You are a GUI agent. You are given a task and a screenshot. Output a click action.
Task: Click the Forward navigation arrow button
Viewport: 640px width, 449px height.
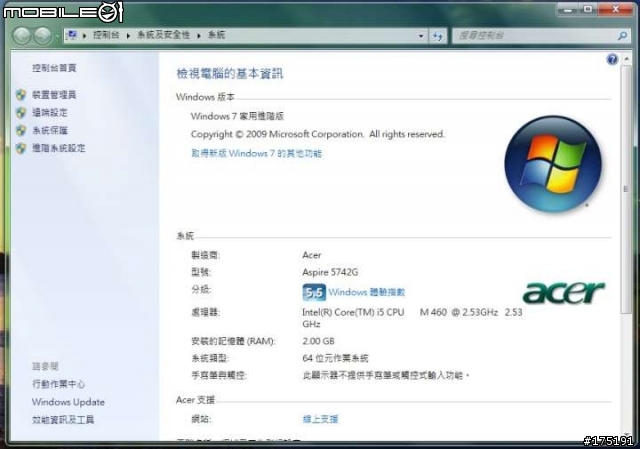[42, 36]
